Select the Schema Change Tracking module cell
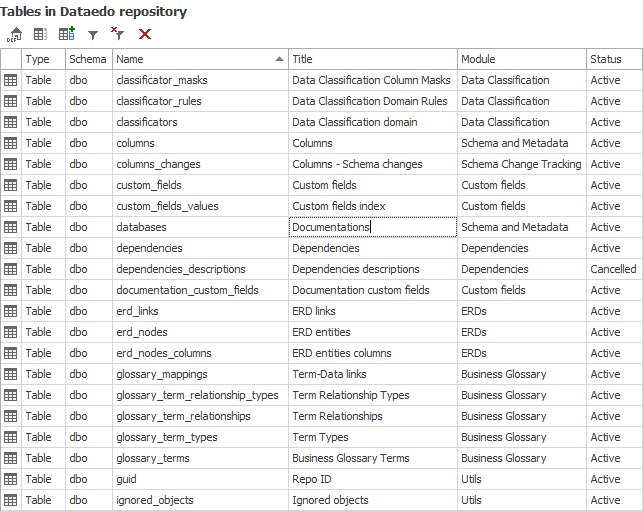643x511 pixels. tap(521, 164)
